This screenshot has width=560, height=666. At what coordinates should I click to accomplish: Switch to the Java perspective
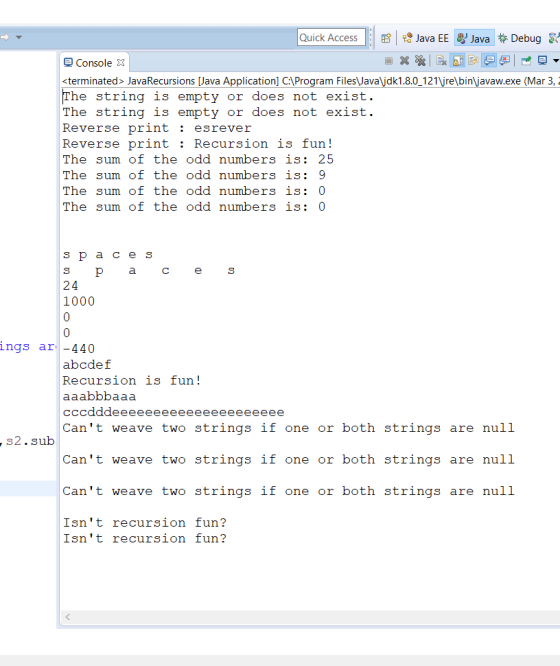click(x=474, y=38)
